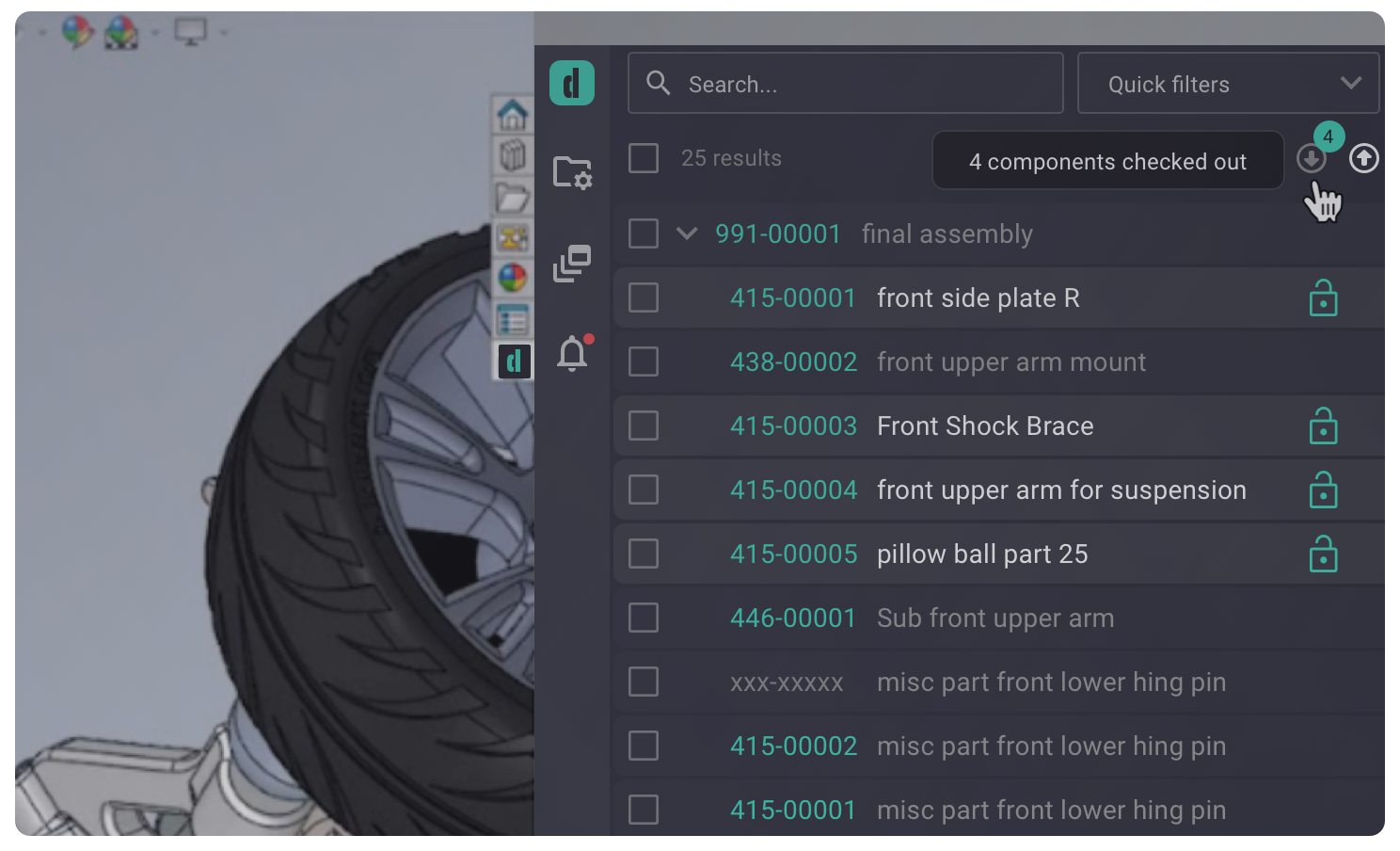Select the monitor icon in the top toolbar
The height and width of the screenshot is (851, 1400).
click(191, 30)
